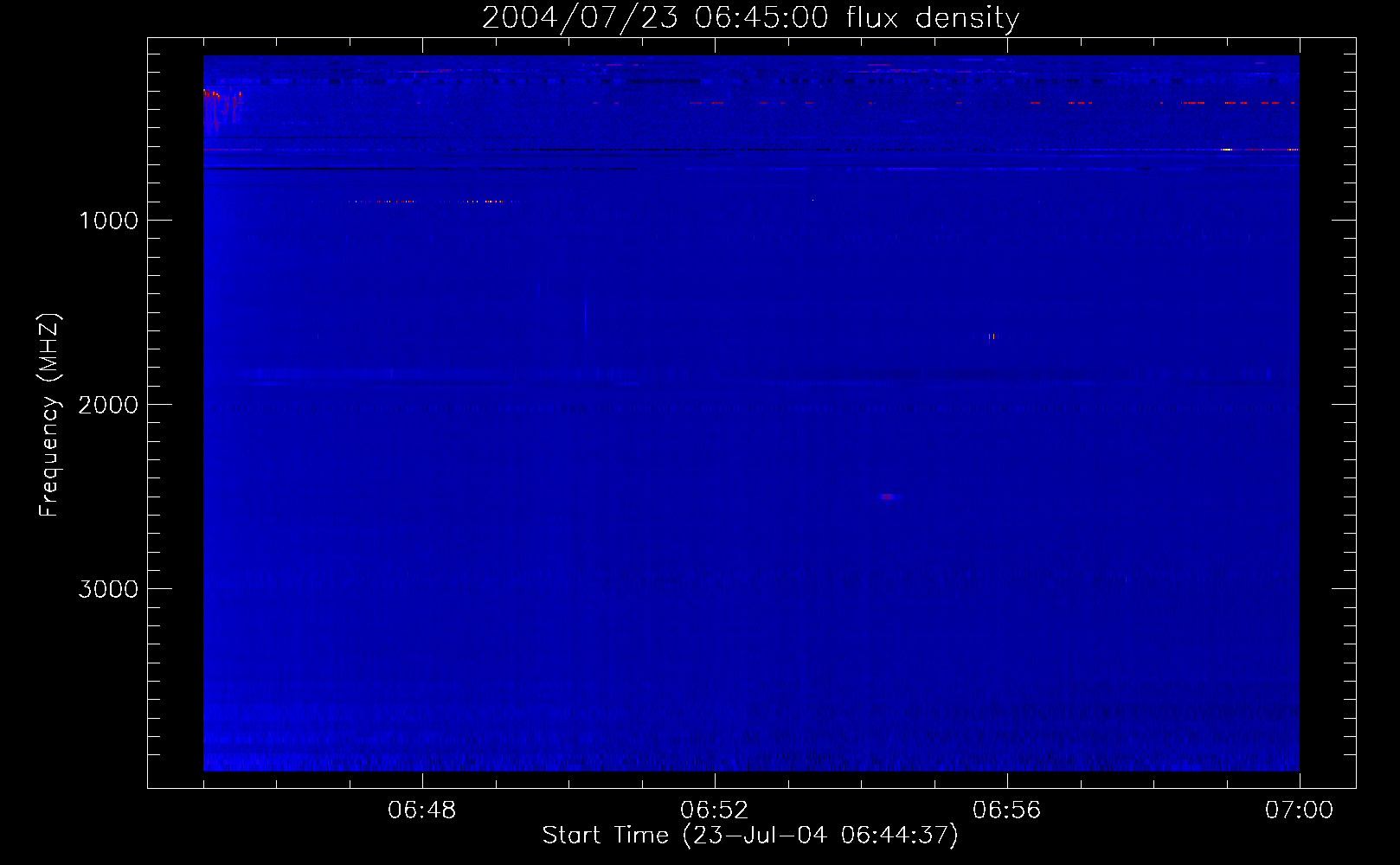Image resolution: width=1400 pixels, height=865 pixels.
Task: Click the 06:56 time tick label
Action: coord(1007,811)
